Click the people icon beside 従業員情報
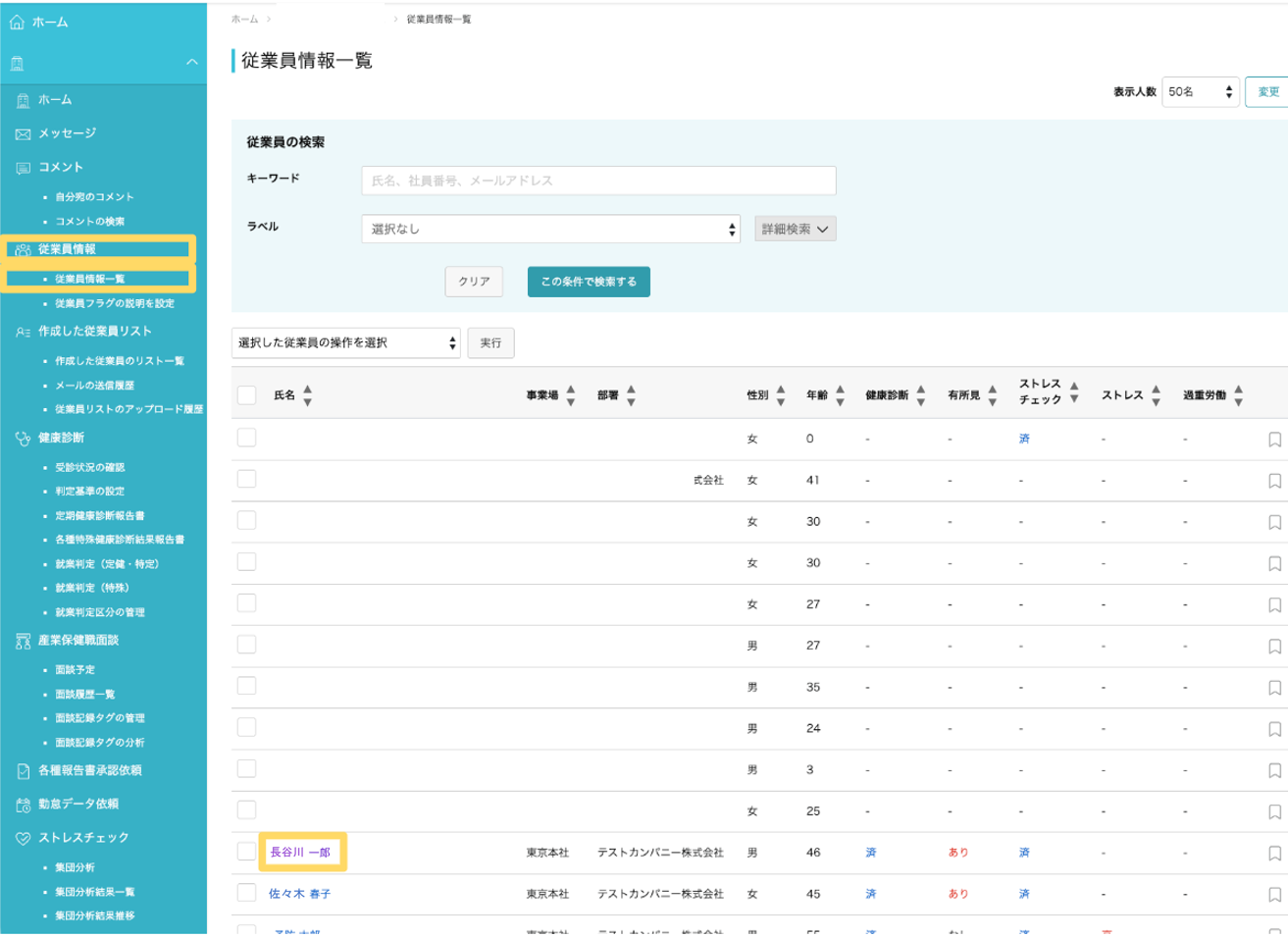This screenshot has width=1288, height=937. click(x=23, y=249)
